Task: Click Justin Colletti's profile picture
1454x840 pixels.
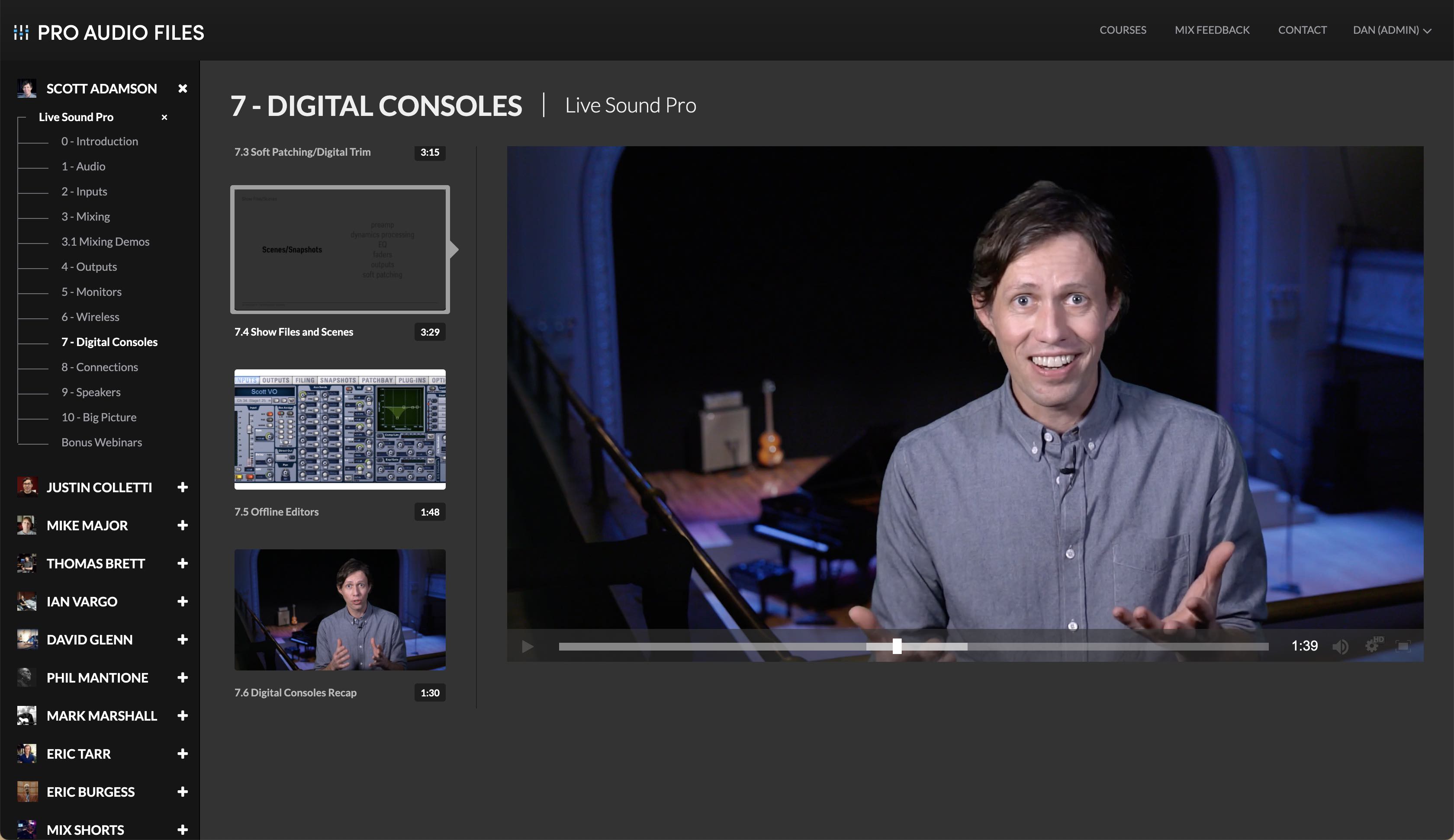Action: pyautogui.click(x=26, y=487)
